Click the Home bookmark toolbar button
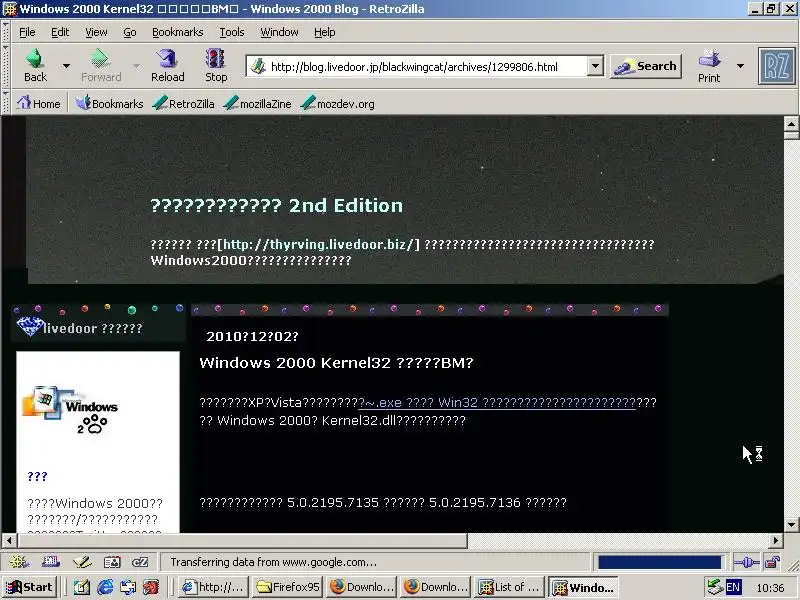800x600 pixels. (x=39, y=104)
